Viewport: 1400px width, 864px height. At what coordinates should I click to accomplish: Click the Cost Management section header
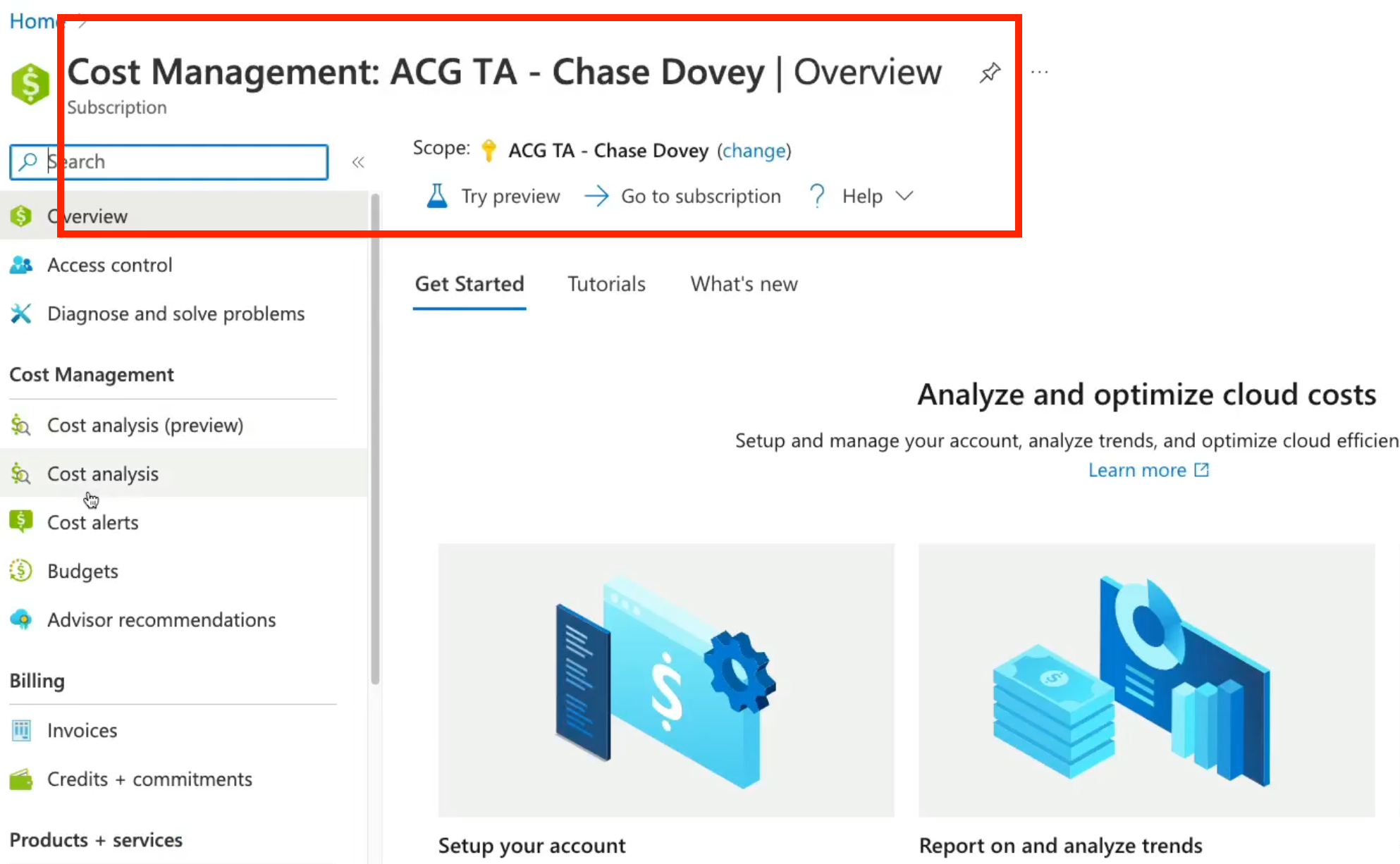coord(92,375)
